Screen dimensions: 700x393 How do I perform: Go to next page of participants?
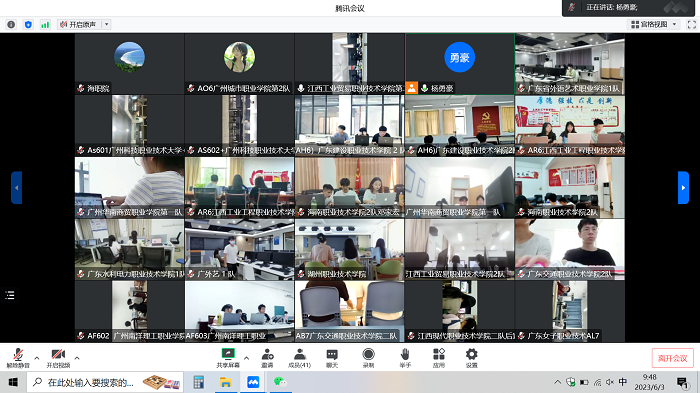tap(683, 188)
